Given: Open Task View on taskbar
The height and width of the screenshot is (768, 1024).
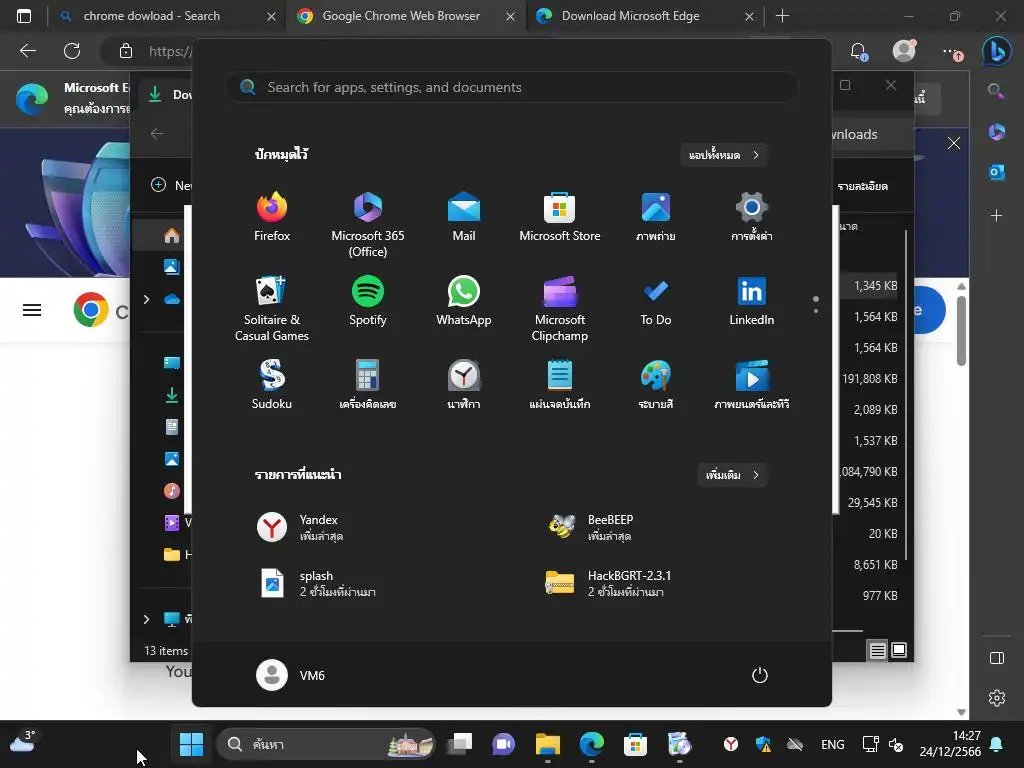Looking at the screenshot, I should [460, 744].
